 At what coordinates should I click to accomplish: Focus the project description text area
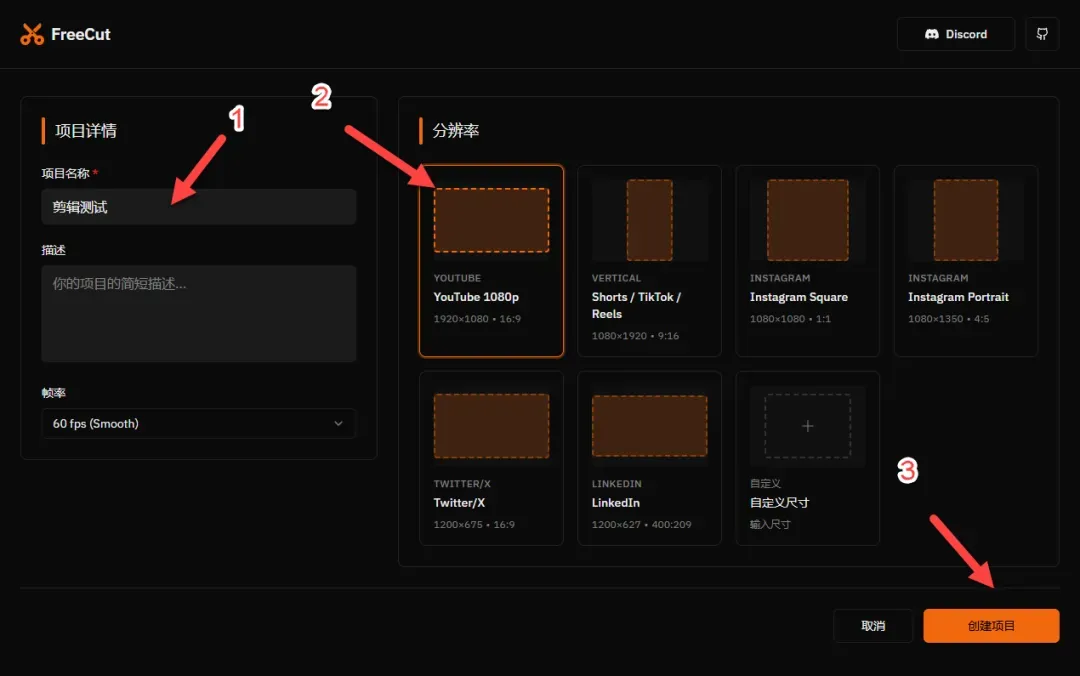pyautogui.click(x=198, y=314)
